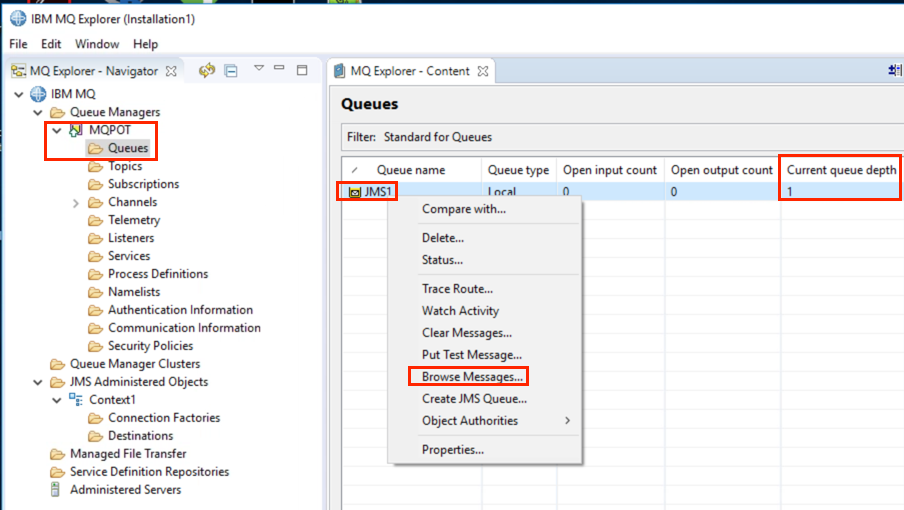
Task: Click the Channels folder icon
Action: (95, 202)
